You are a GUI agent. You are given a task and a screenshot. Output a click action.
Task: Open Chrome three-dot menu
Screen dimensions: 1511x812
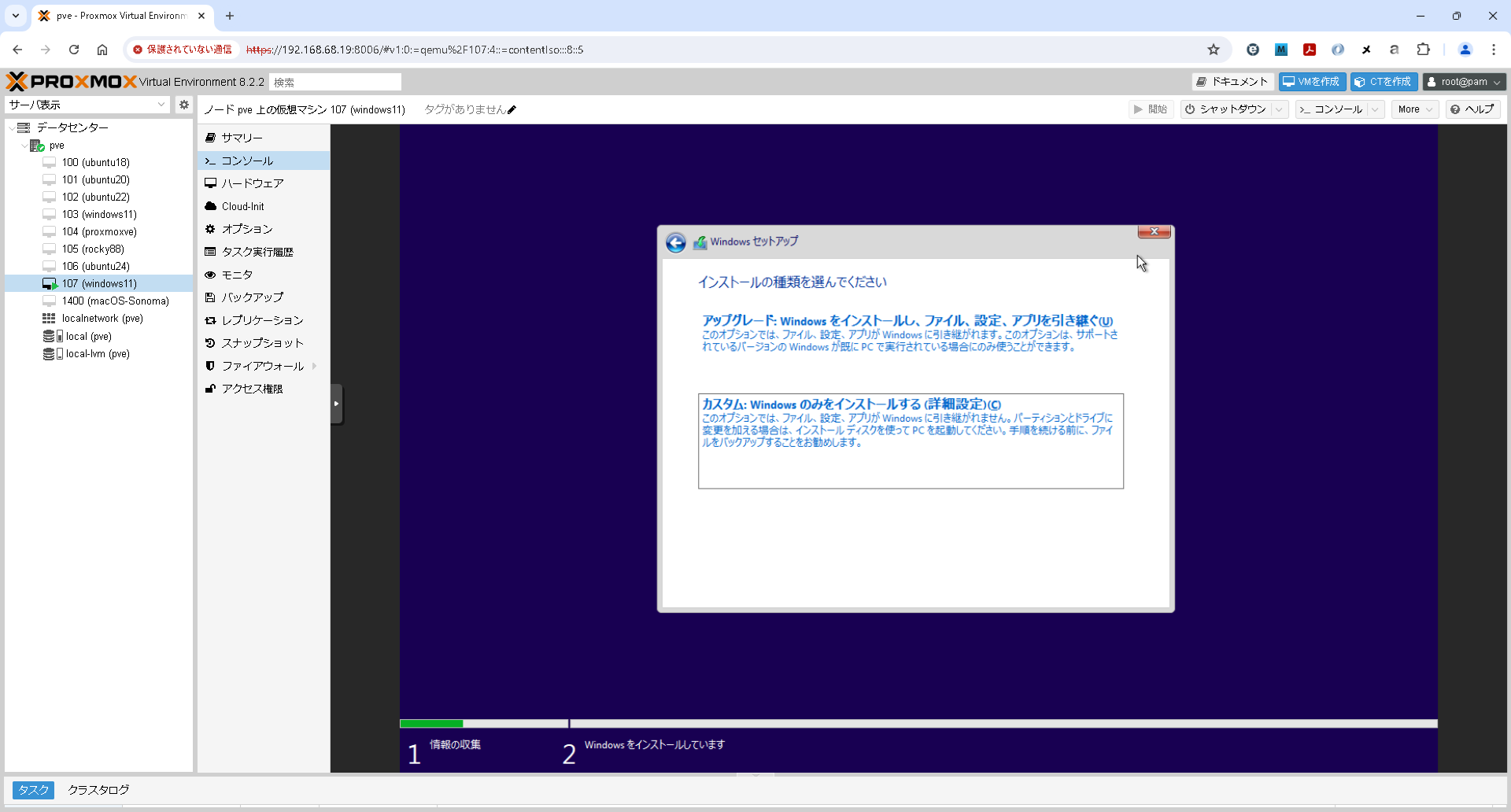coord(1494,50)
